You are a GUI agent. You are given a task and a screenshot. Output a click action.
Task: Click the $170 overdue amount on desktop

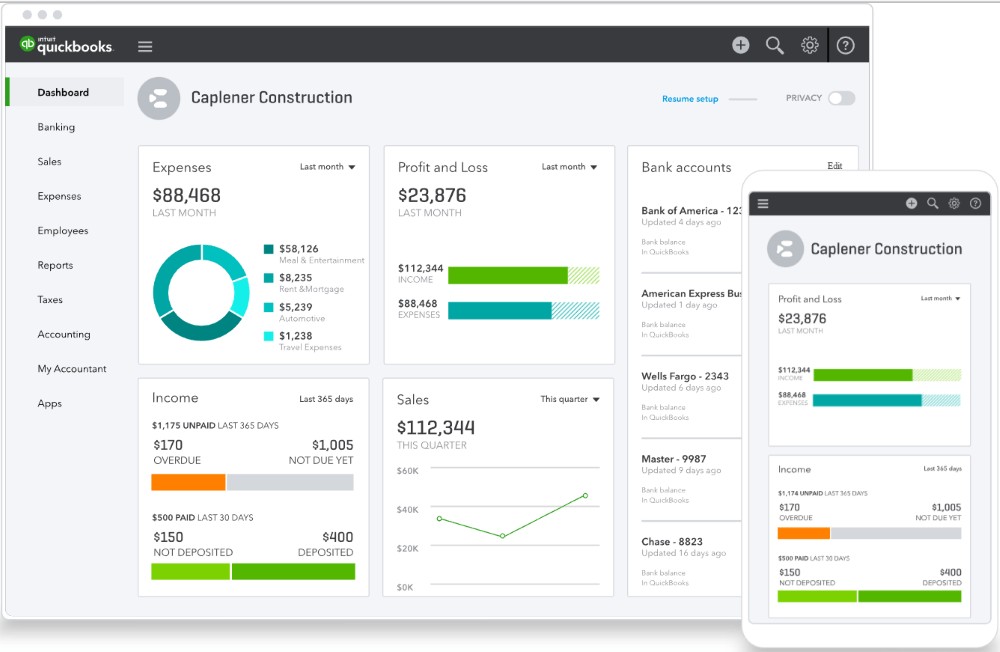(168, 445)
